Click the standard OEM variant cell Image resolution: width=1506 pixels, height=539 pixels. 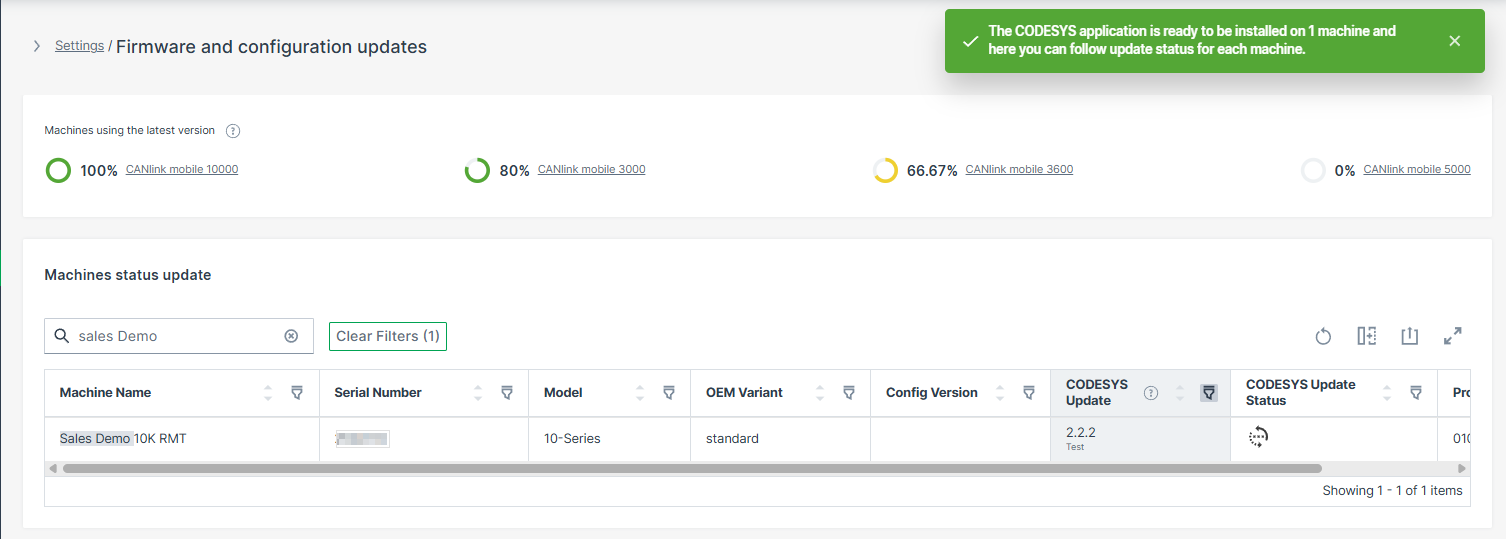click(781, 439)
